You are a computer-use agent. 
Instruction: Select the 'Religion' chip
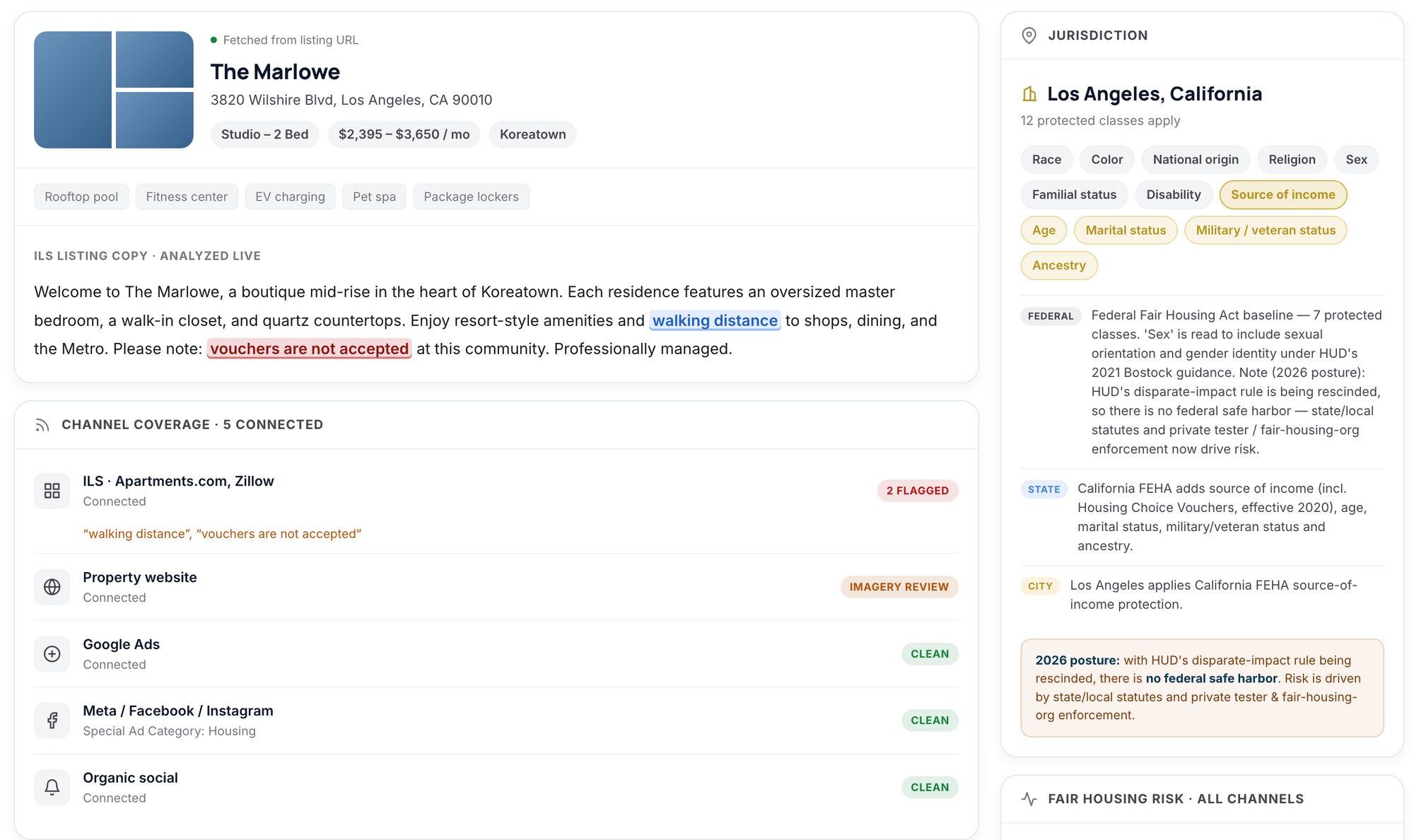pos(1292,159)
